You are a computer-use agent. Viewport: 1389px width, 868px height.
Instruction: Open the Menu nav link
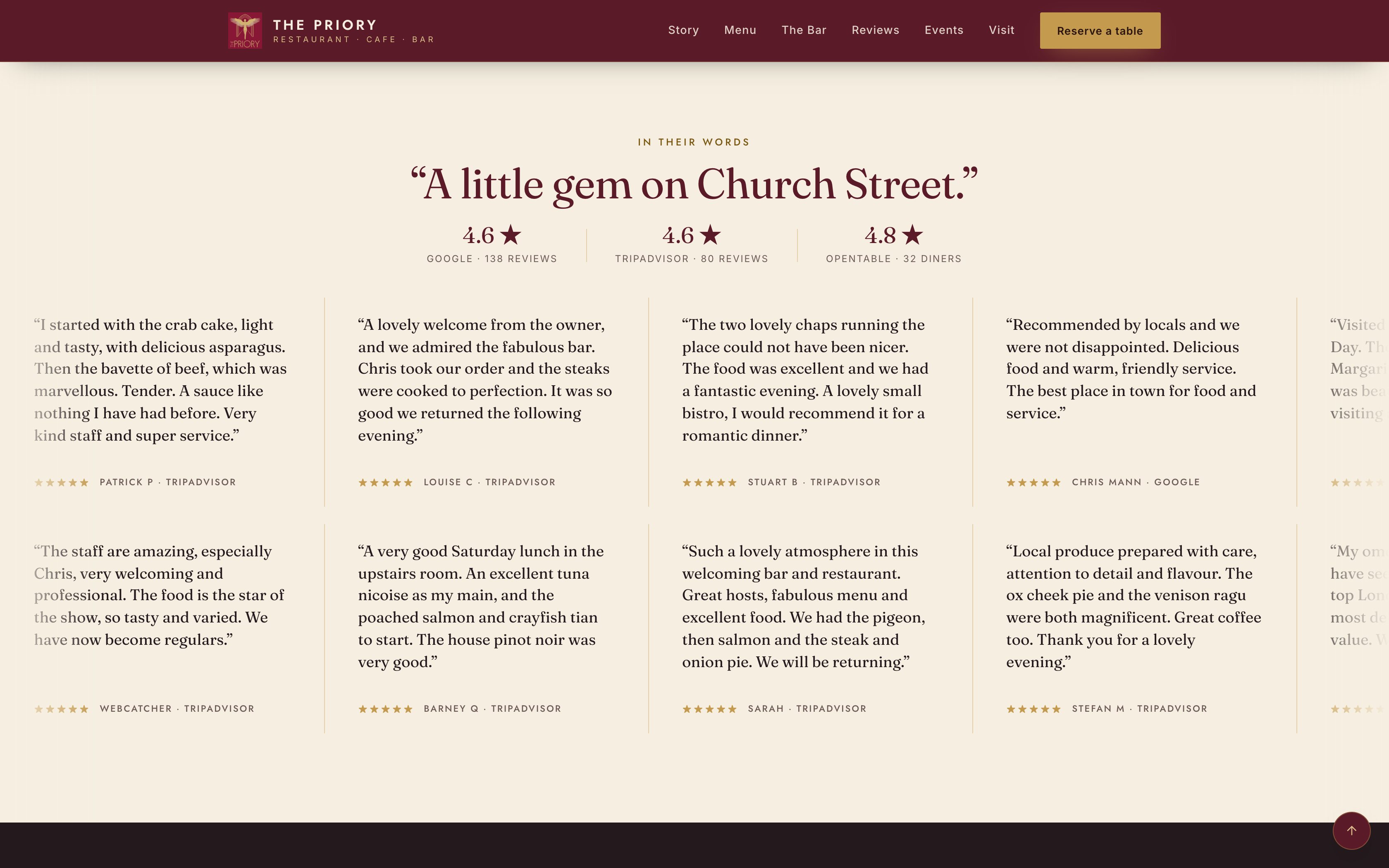click(740, 30)
